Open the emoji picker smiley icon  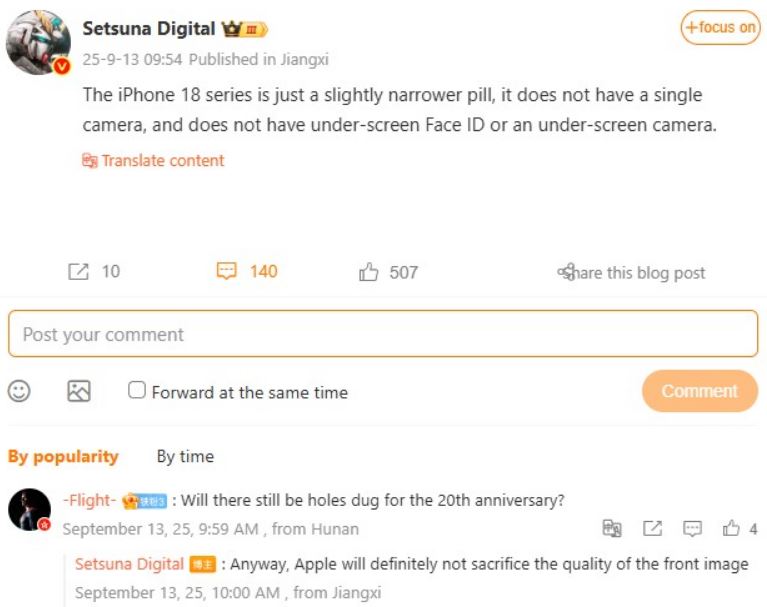point(19,391)
